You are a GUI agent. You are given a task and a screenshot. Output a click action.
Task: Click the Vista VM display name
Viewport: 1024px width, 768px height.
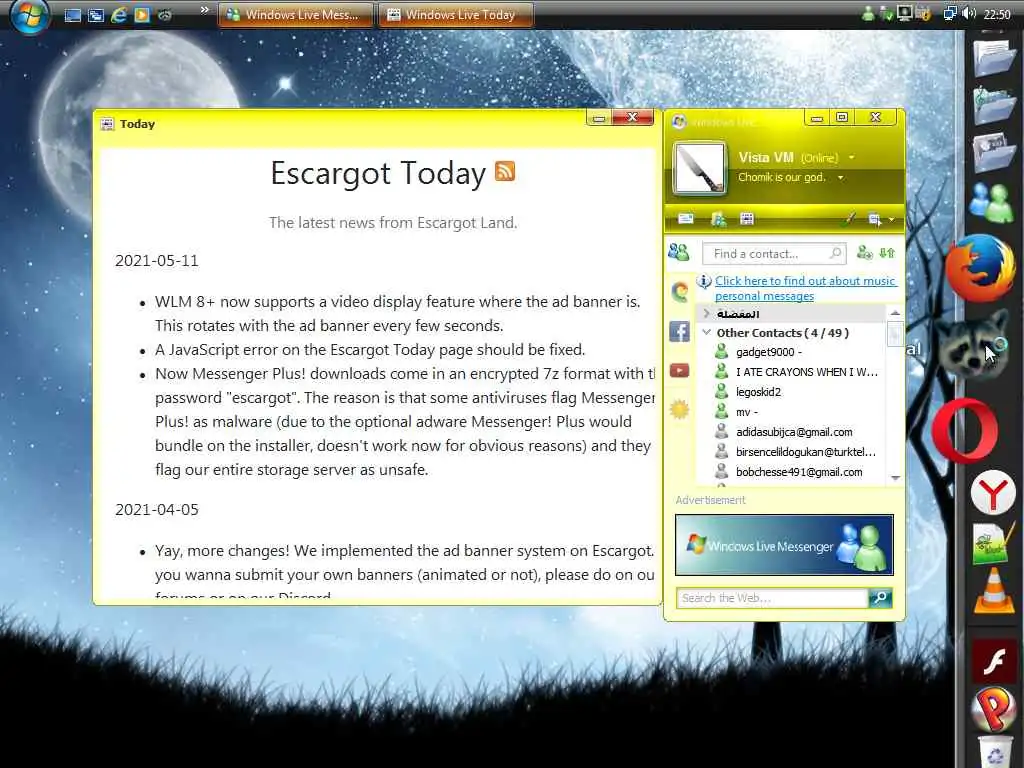tap(765, 157)
